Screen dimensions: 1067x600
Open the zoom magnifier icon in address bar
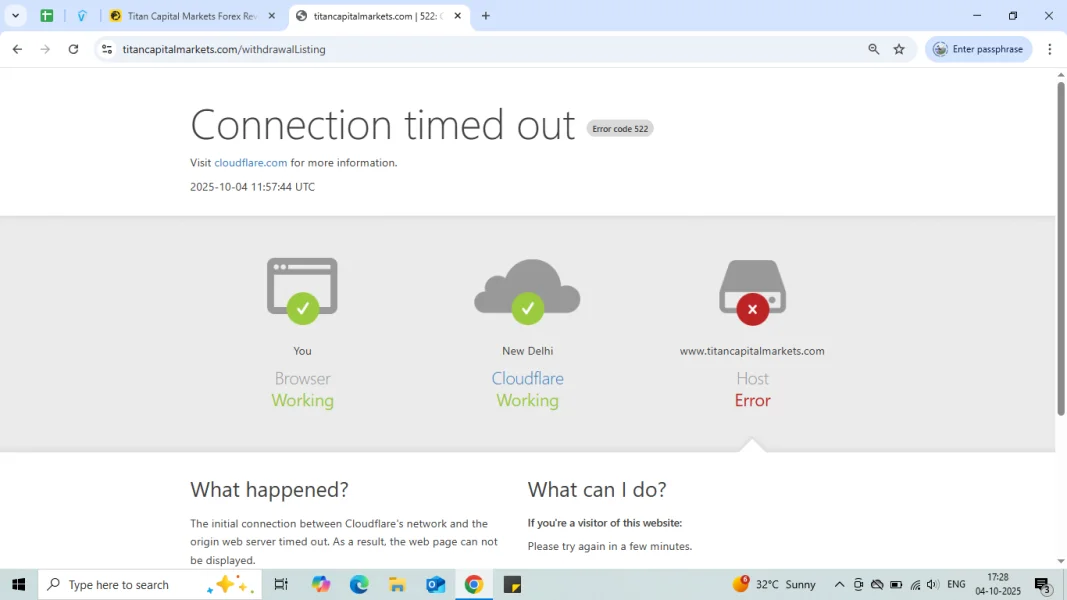874,49
